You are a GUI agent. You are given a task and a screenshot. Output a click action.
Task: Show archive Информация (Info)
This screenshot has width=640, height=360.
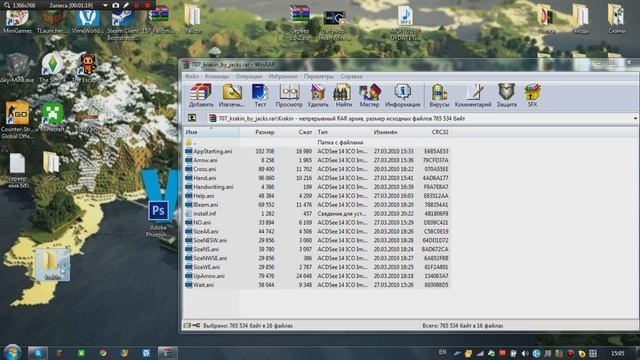403,95
